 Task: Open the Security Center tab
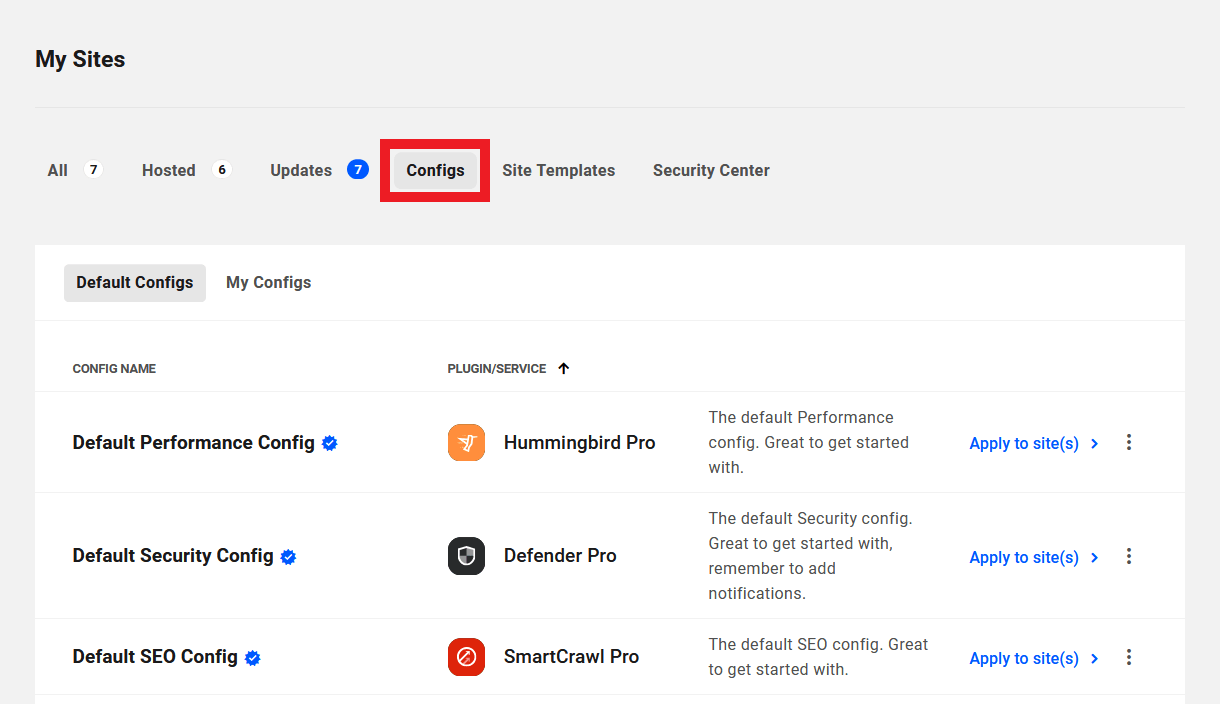click(711, 170)
